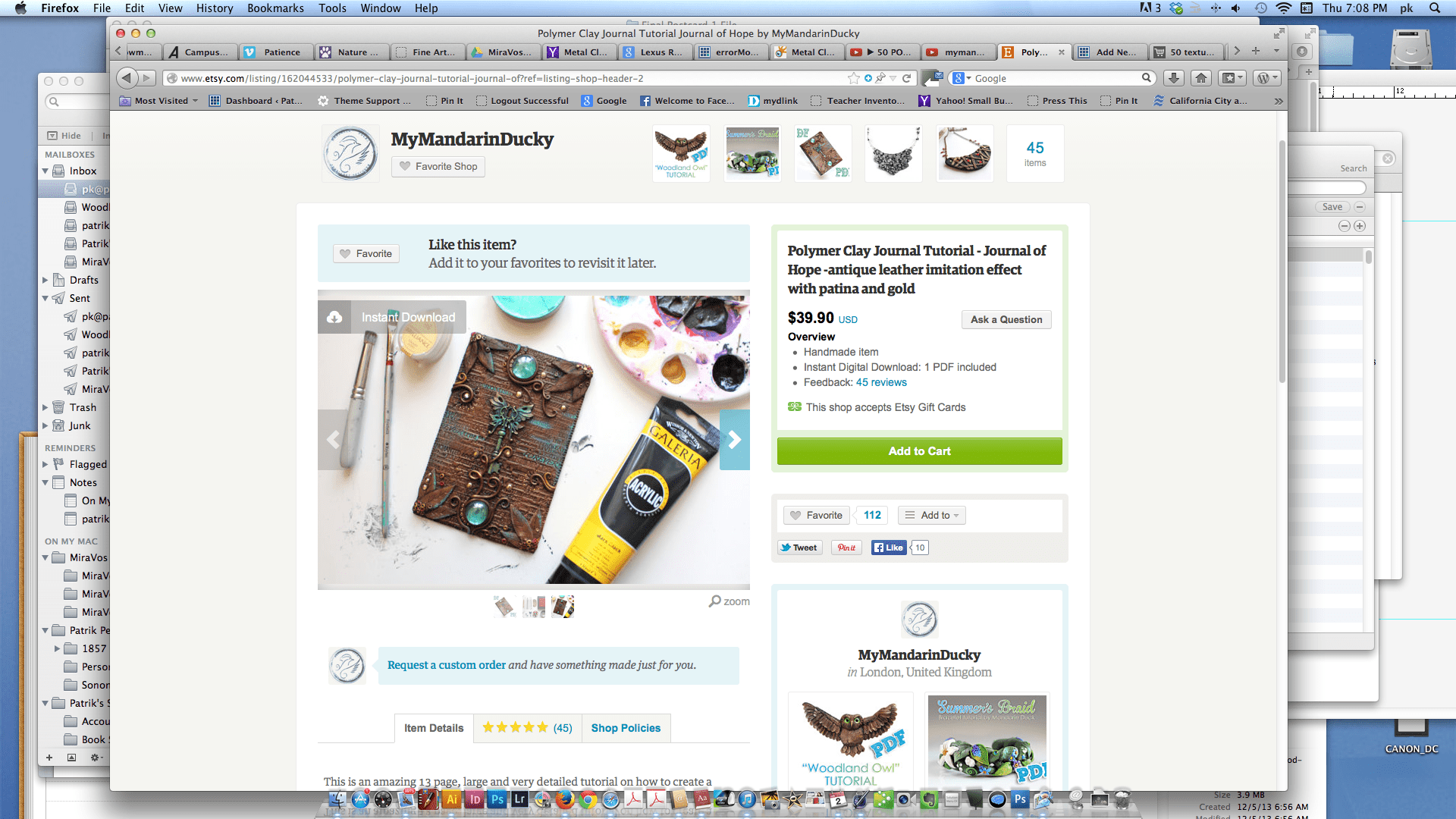
Task: Click the Pin it share button
Action: click(x=846, y=548)
